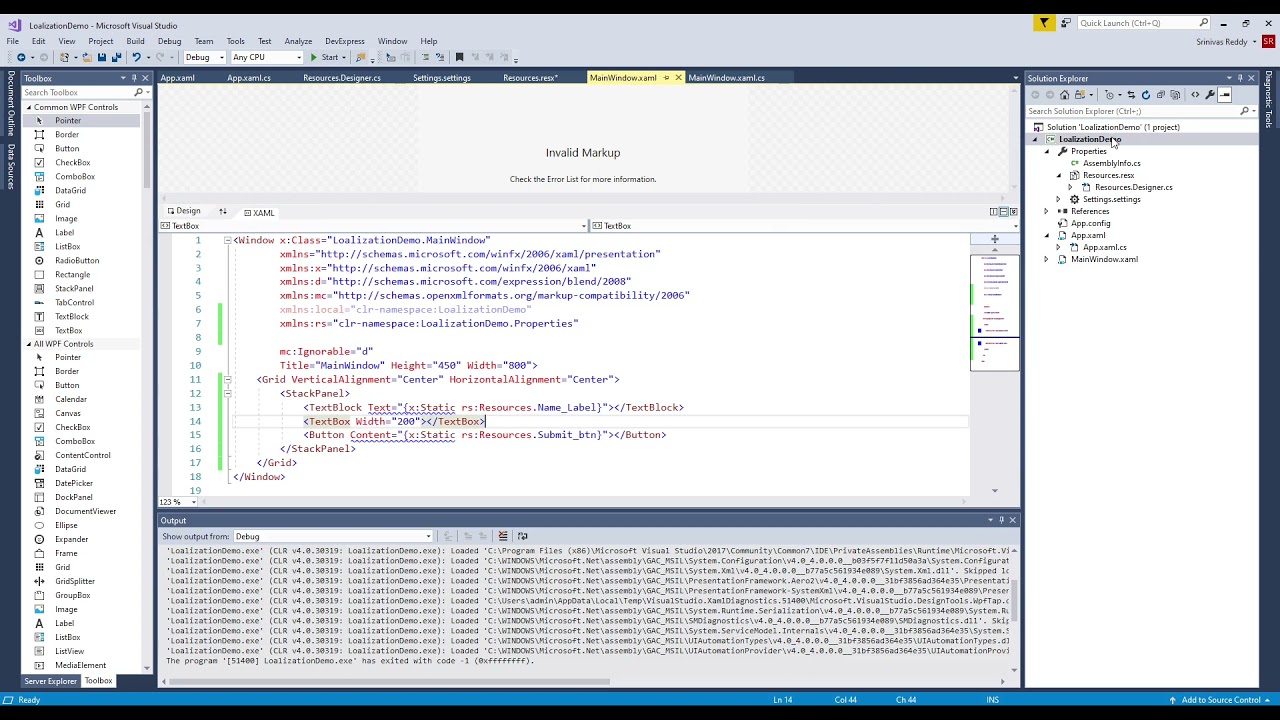Select CheckBox in Common WPF Controls

[x=72, y=163]
